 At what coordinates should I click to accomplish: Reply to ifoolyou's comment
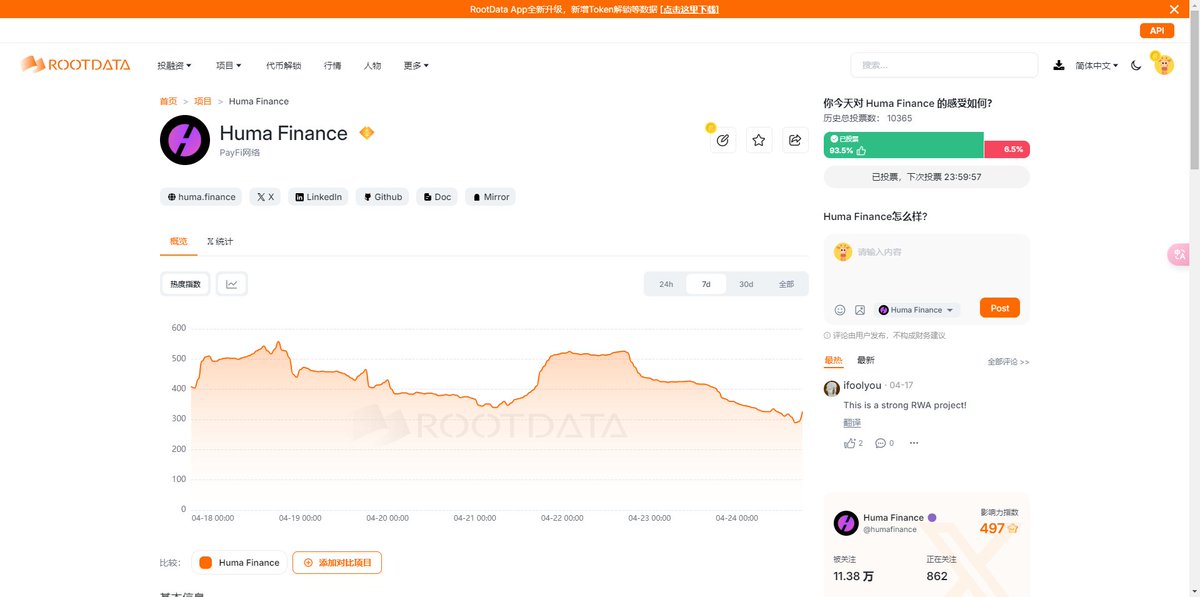click(x=884, y=443)
